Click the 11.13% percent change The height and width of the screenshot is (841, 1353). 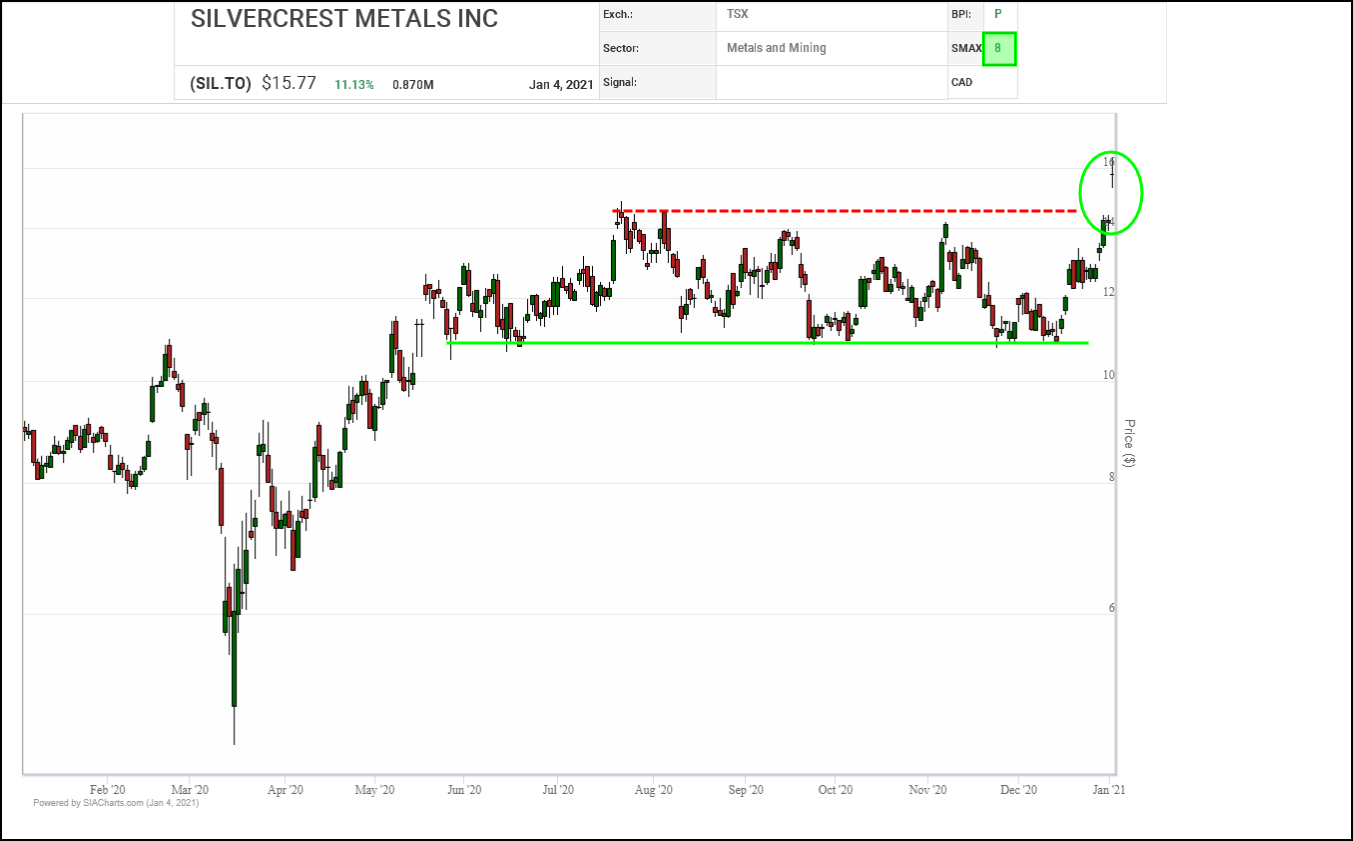(354, 85)
